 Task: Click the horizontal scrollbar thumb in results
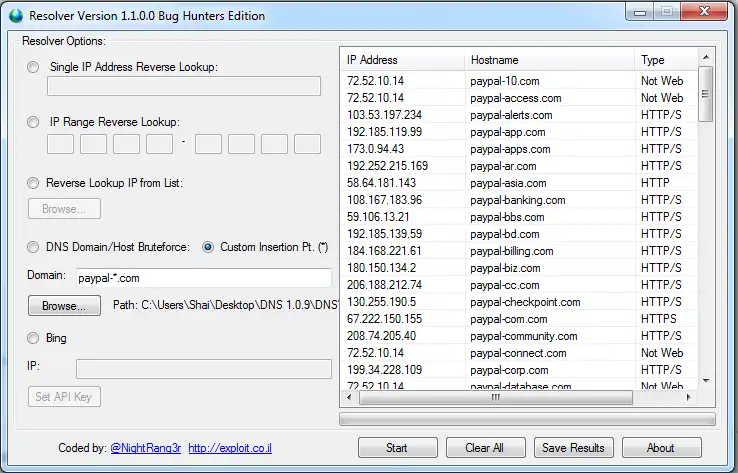click(x=496, y=397)
